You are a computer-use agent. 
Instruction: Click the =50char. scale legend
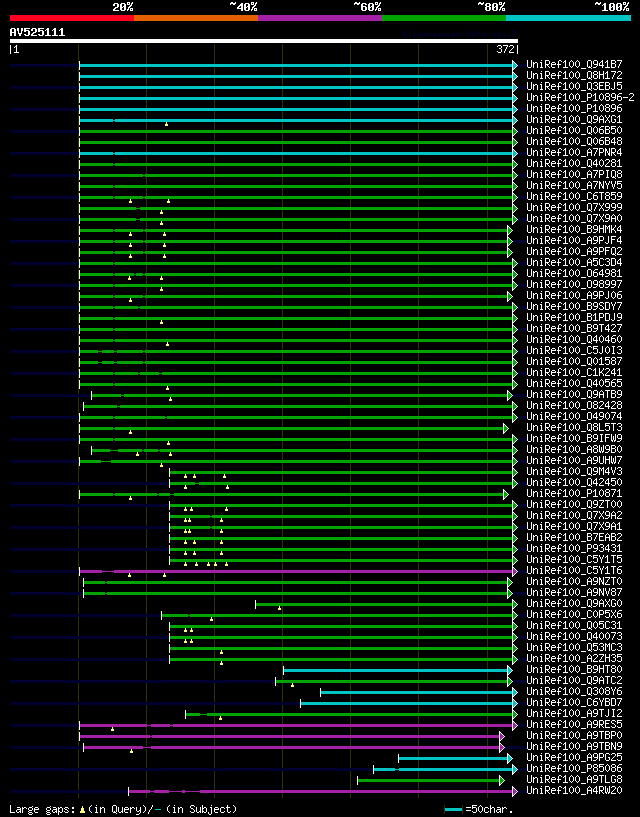click(x=478, y=810)
